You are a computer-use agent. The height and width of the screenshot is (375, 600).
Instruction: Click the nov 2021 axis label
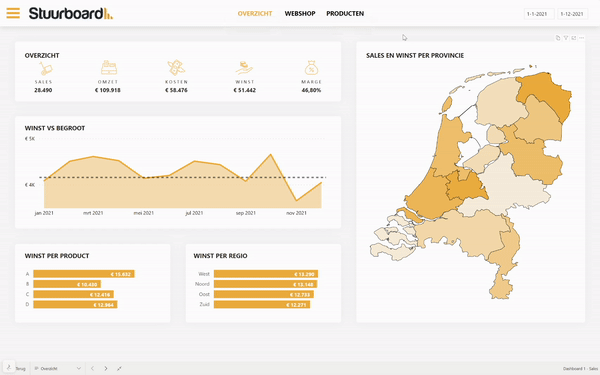coord(296,213)
